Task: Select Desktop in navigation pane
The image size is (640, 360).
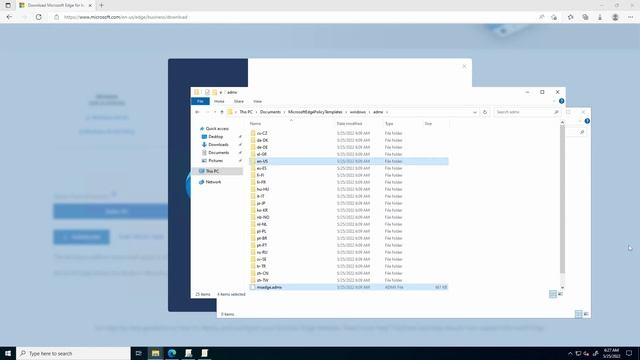Action: pyautogui.click(x=216, y=137)
